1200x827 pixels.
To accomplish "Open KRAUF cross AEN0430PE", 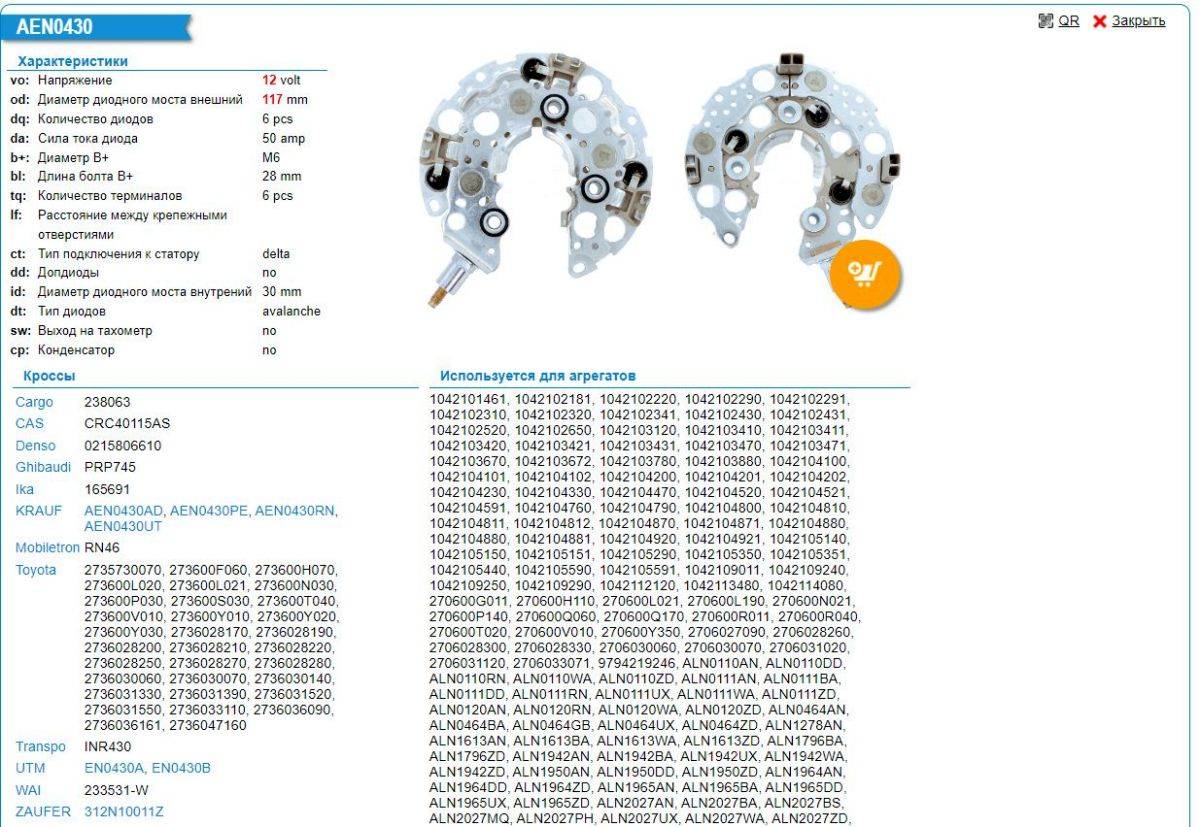I will tap(210, 511).
